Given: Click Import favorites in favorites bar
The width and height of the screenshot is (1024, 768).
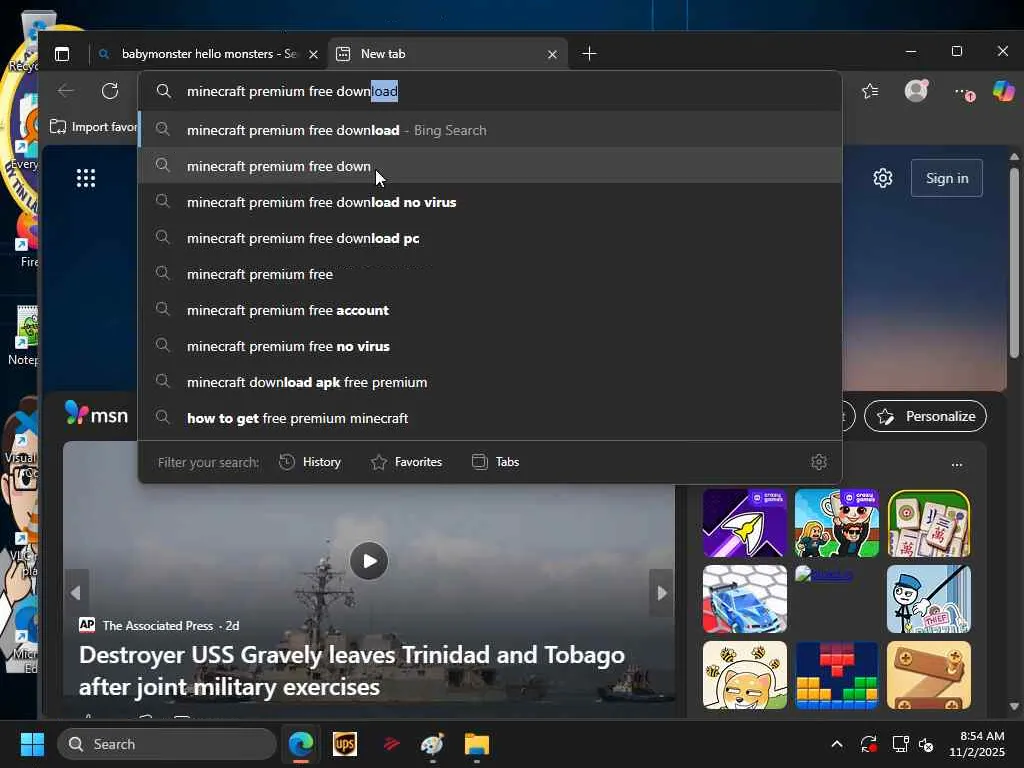Looking at the screenshot, I should 93,127.
